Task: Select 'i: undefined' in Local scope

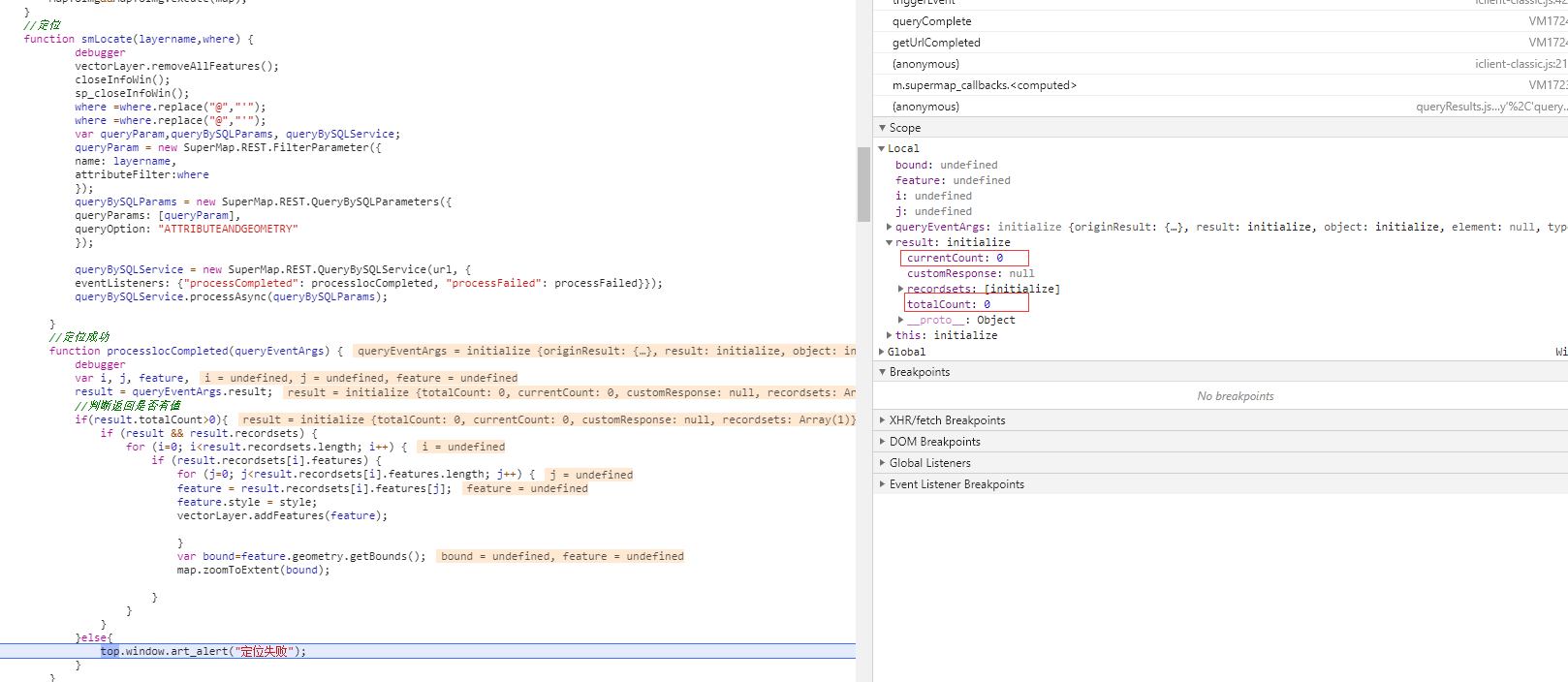Action: click(x=933, y=196)
